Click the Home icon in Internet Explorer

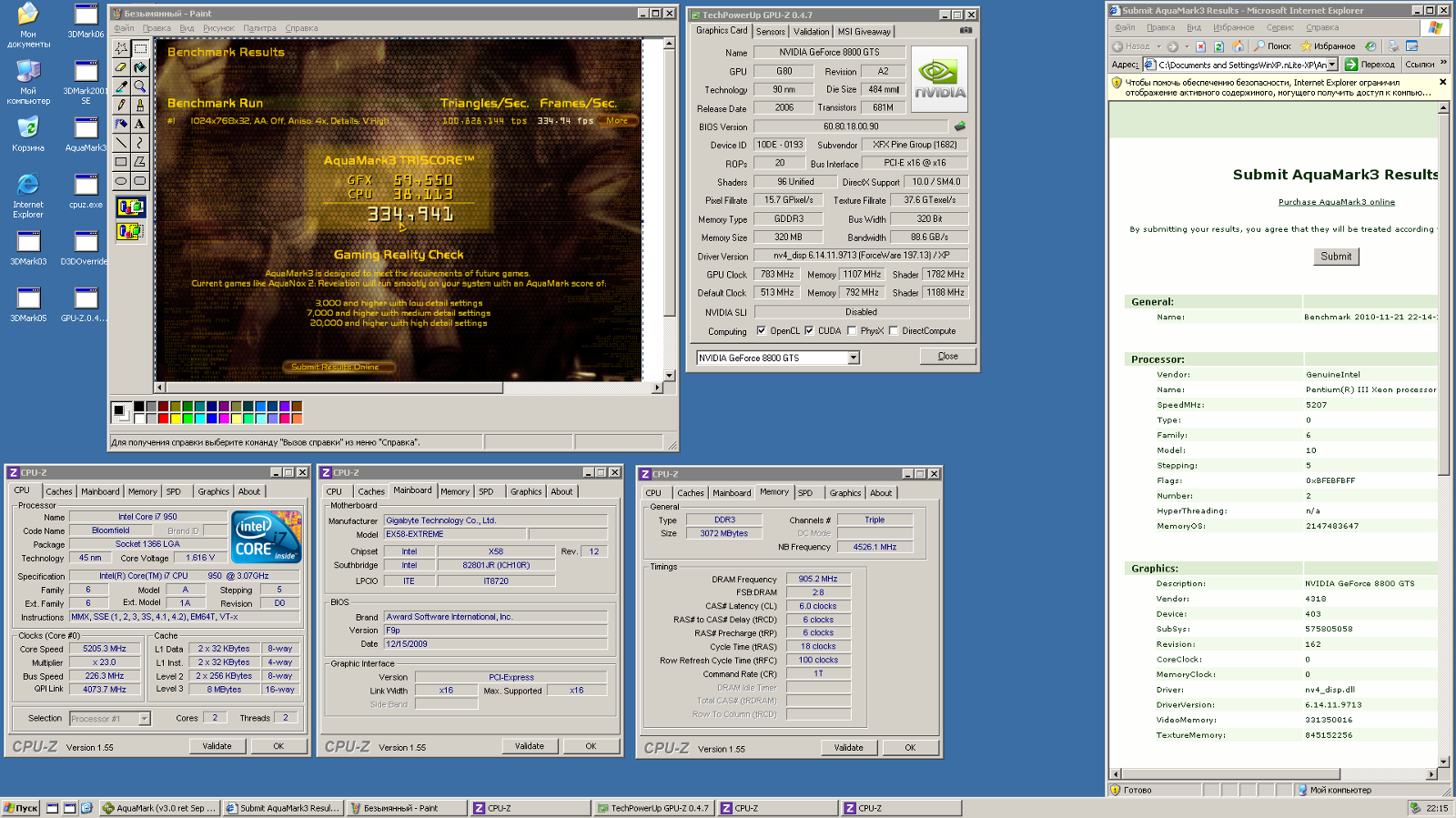click(1238, 46)
